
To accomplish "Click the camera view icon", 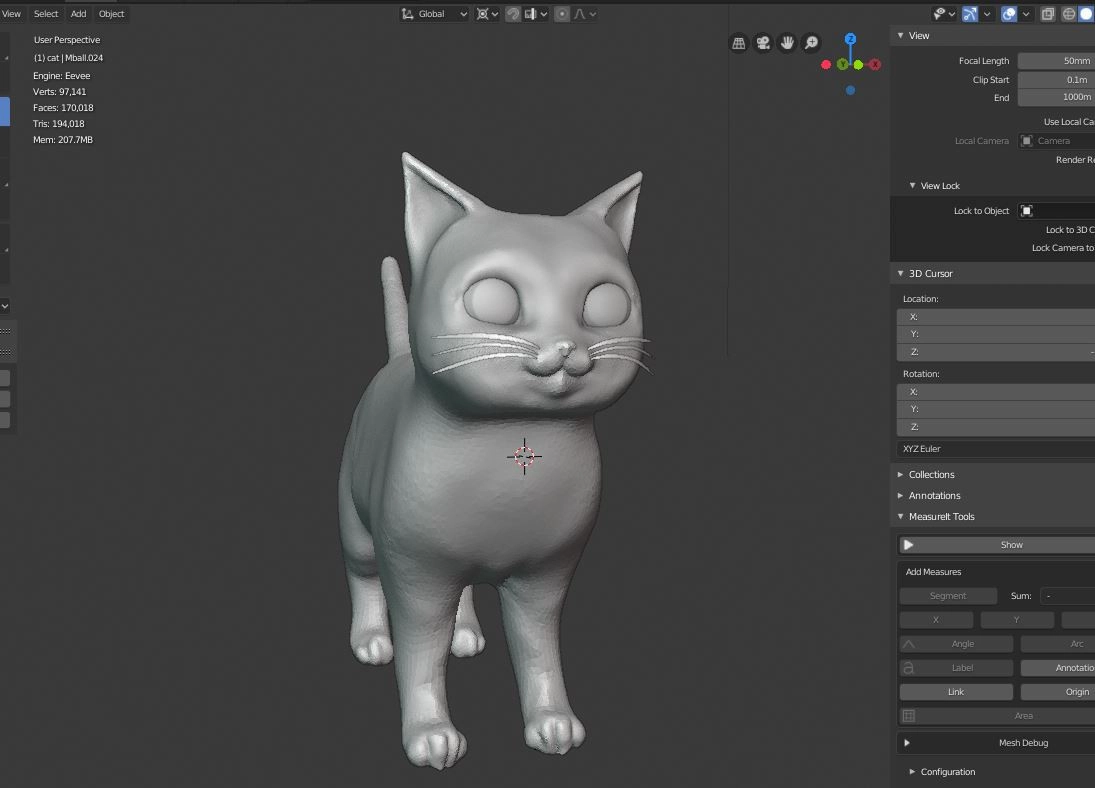I will coord(763,43).
